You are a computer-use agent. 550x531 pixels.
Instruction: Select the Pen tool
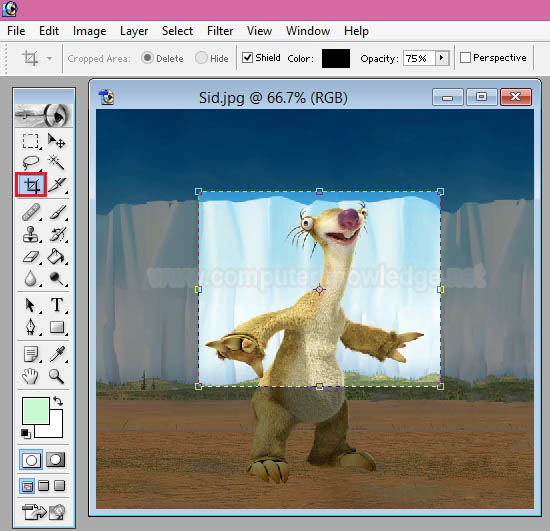pos(31,327)
